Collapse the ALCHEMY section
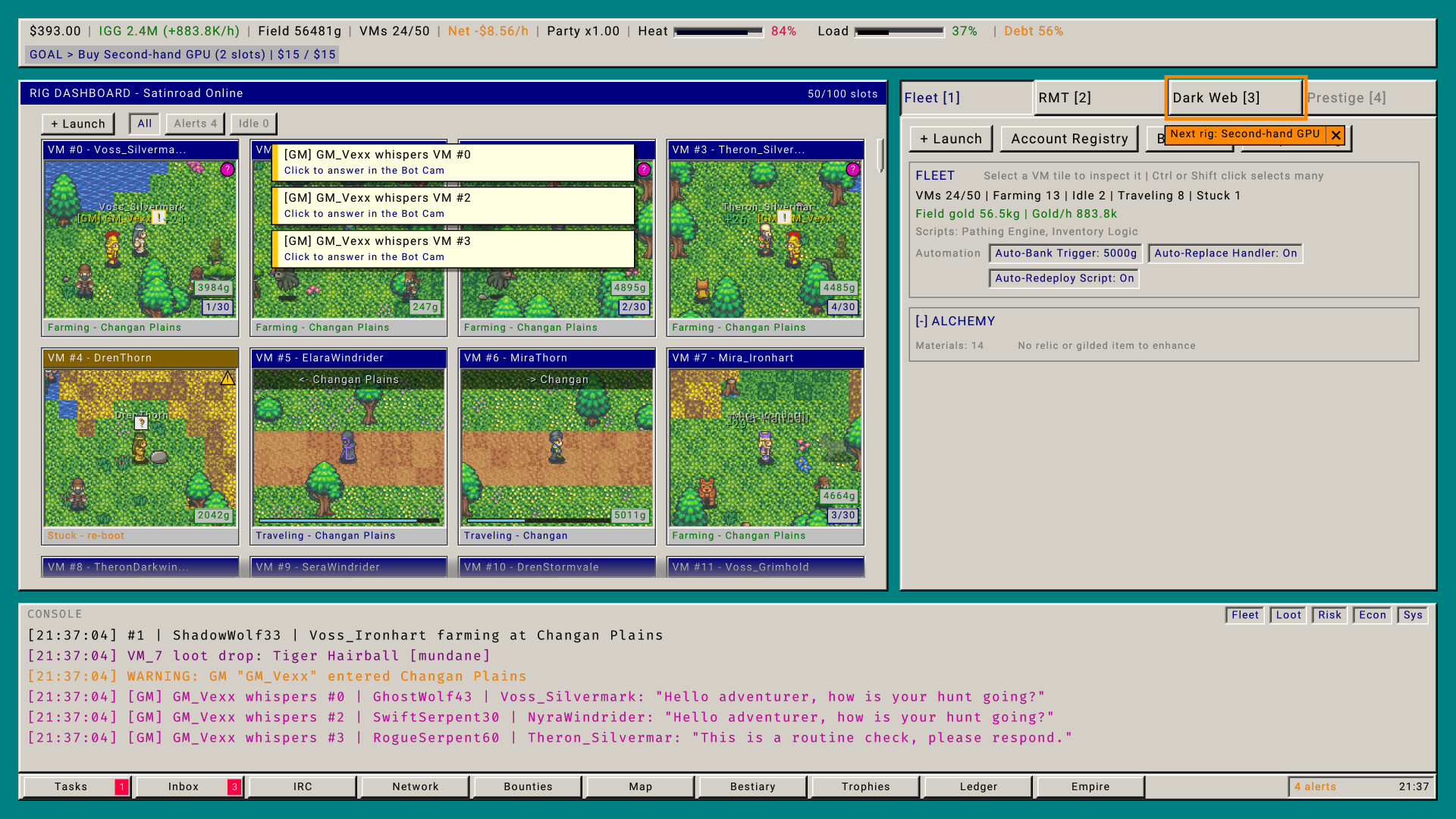Screen dimensions: 1456x819 point(955,322)
